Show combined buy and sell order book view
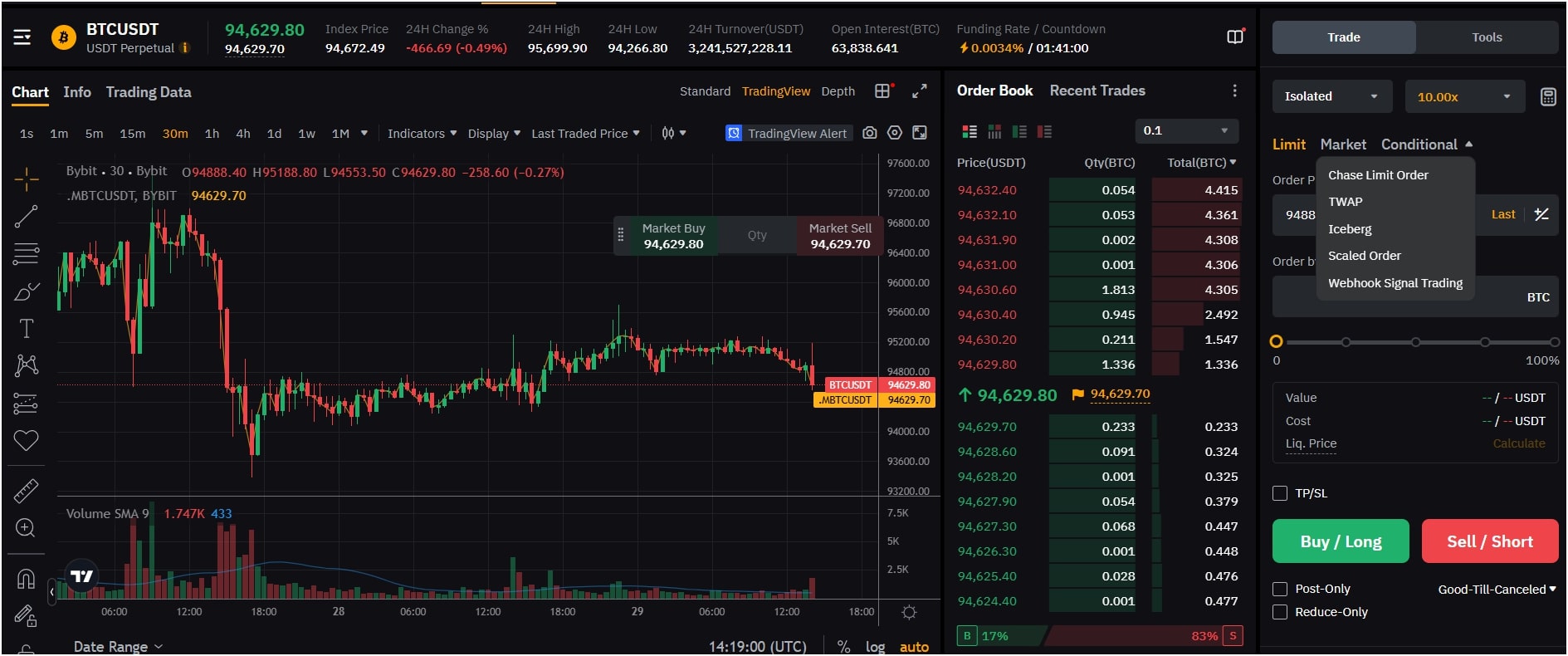This screenshot has height=656, width=1568. pyautogui.click(x=970, y=131)
